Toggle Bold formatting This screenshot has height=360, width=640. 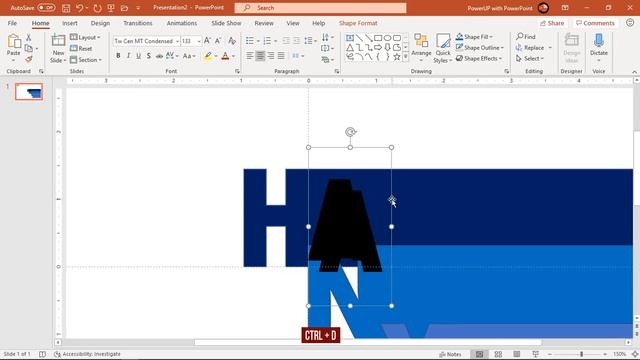(118, 56)
